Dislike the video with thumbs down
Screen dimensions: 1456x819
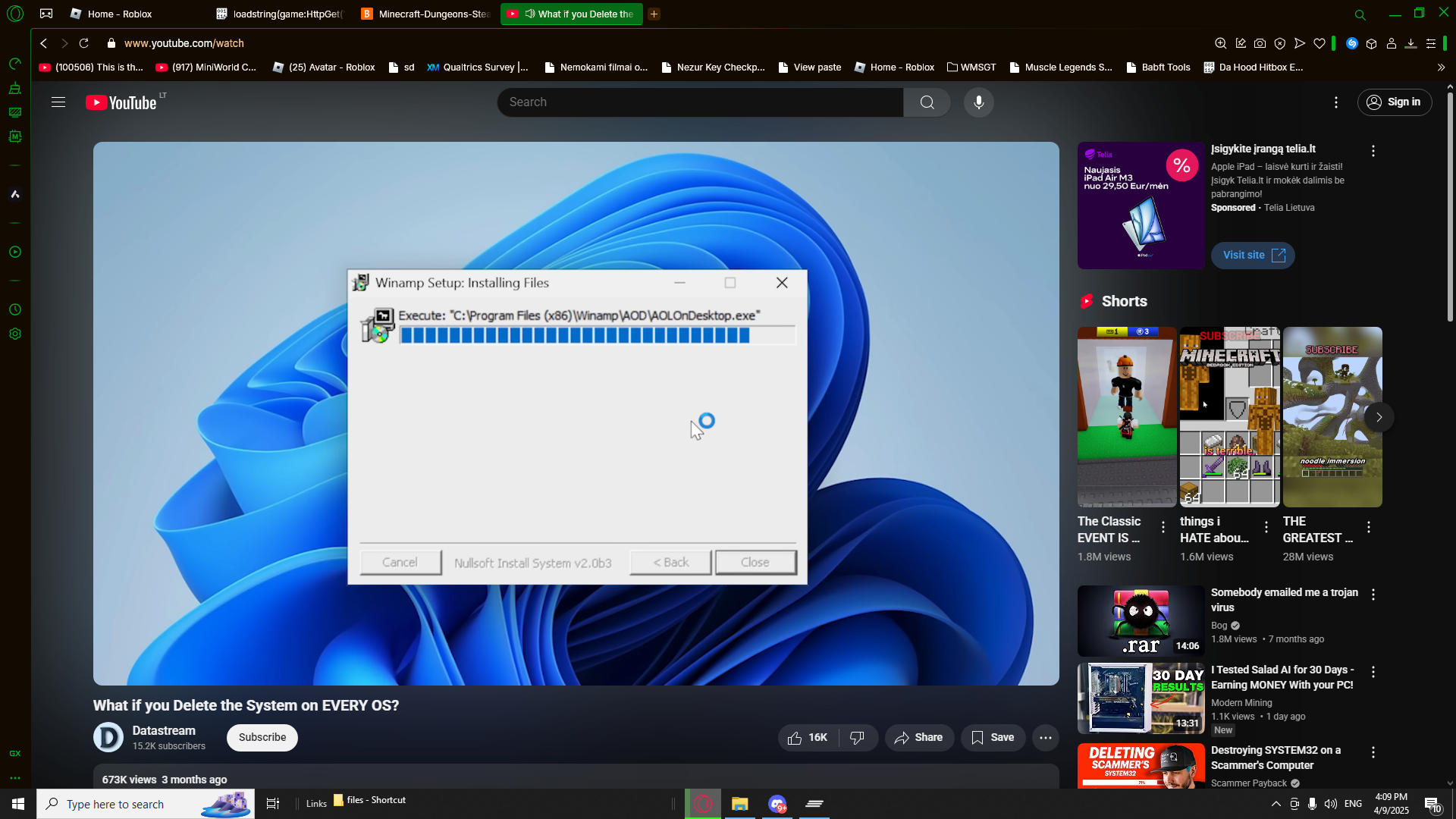[x=858, y=738]
